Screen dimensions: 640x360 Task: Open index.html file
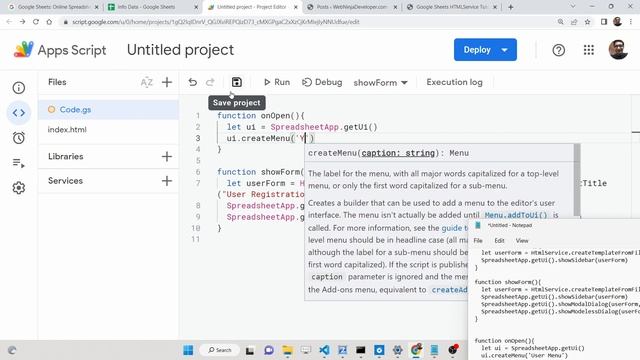(x=108, y=129)
